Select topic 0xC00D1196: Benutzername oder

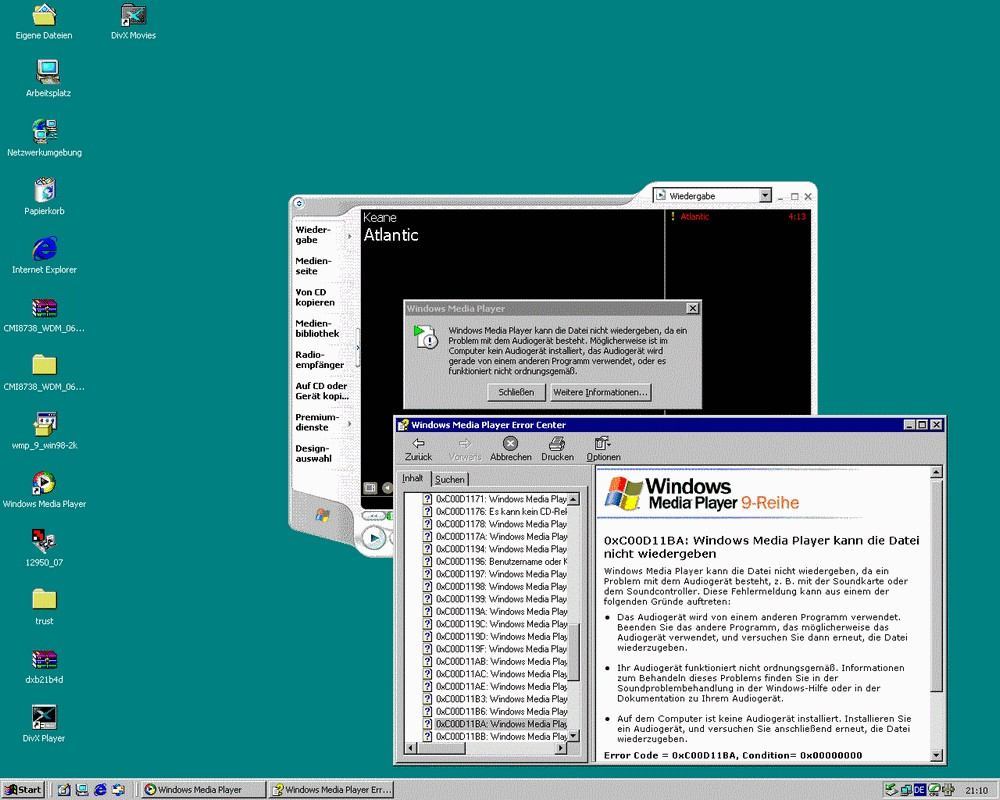(x=496, y=561)
